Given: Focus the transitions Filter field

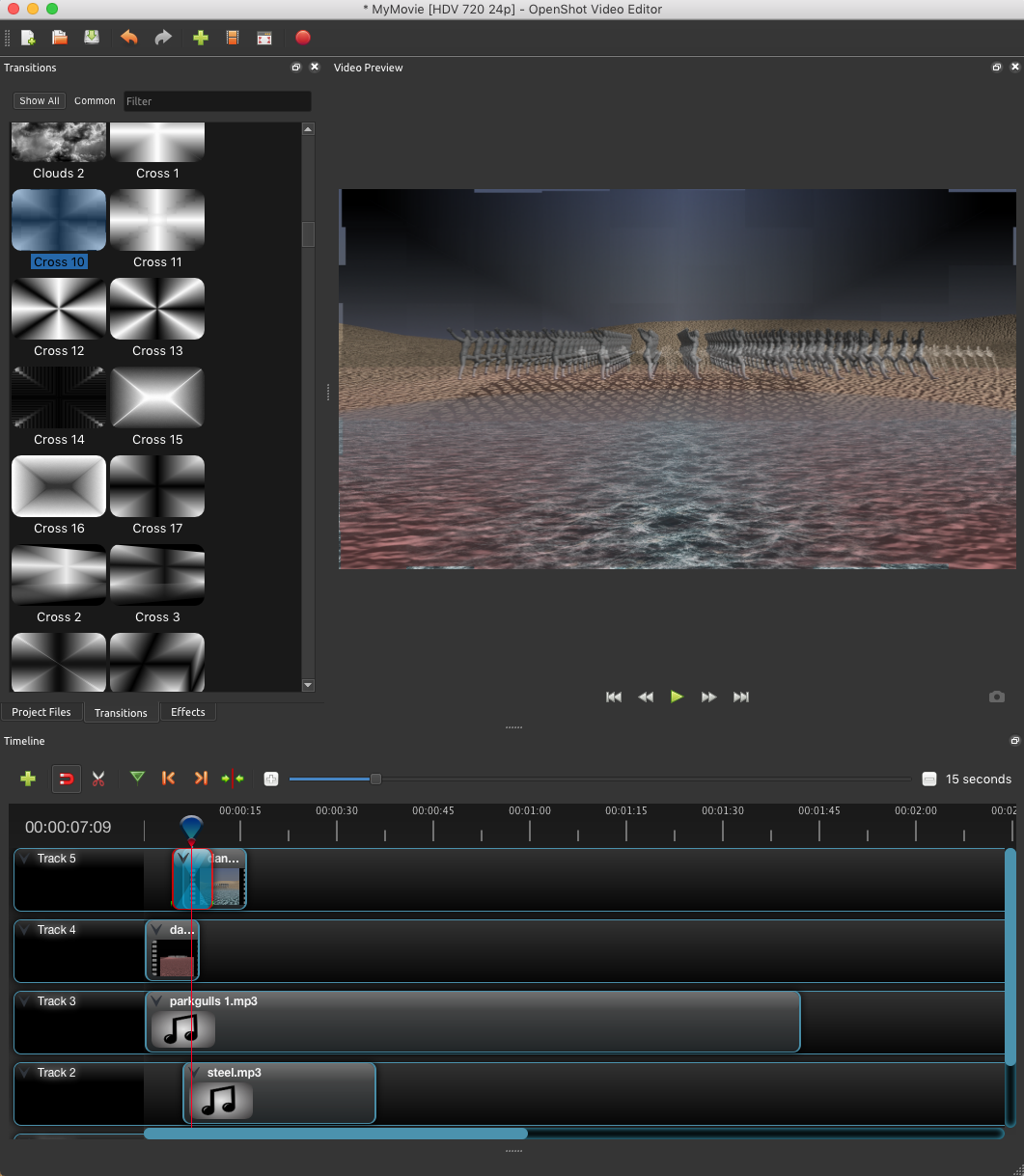Looking at the screenshot, I should [x=217, y=101].
